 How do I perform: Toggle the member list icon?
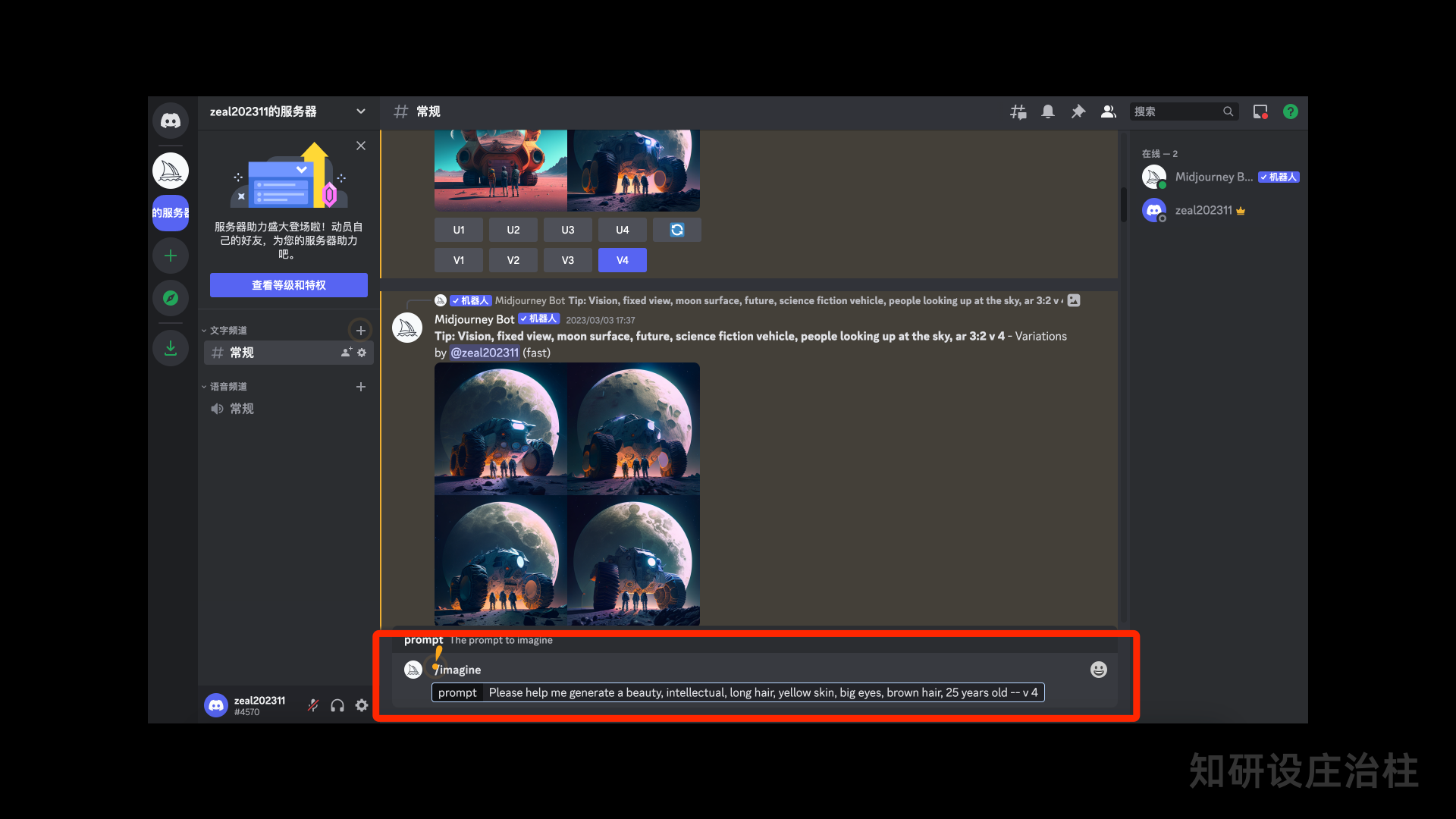click(x=1108, y=111)
